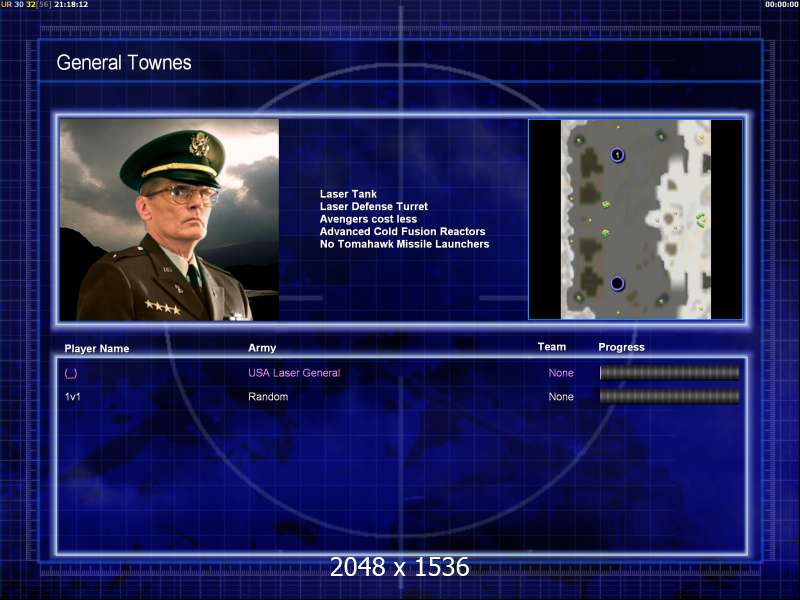Click Avengers cost less text
The width and height of the screenshot is (800, 600).
(368, 219)
